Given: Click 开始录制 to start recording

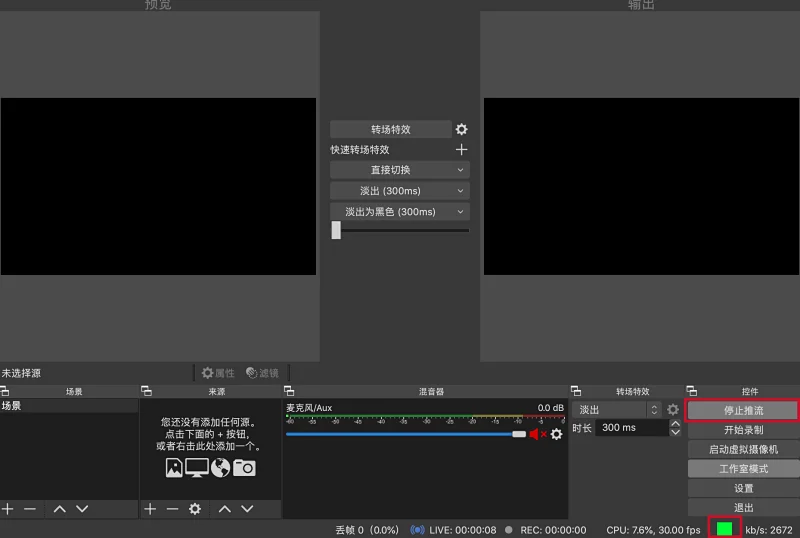Looking at the screenshot, I should 743,430.
